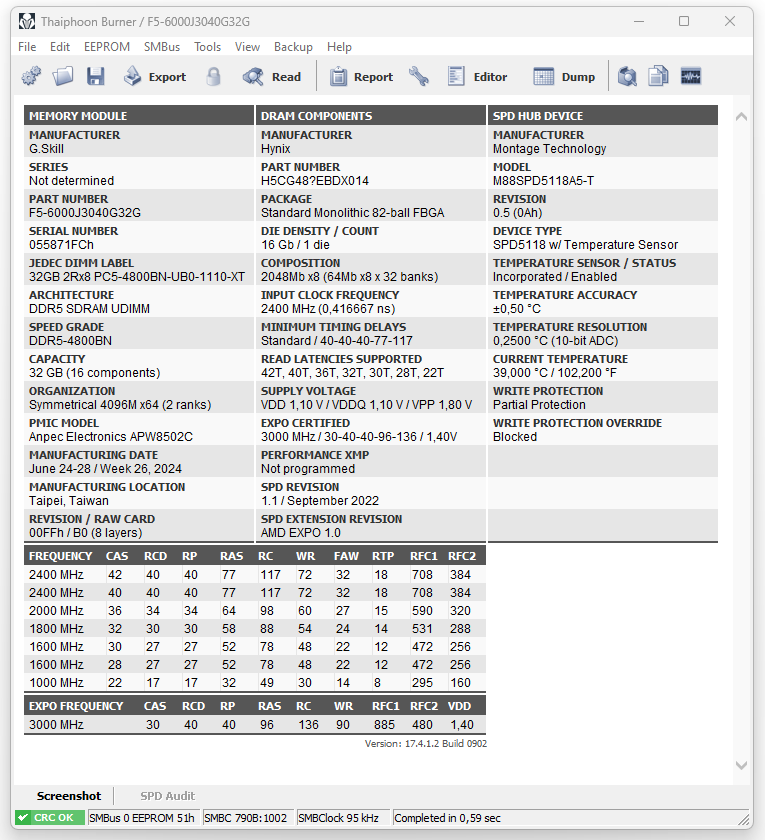Click the SMBClock 95 kHz status entry
Viewport: 765px width, 840px height.
(x=341, y=818)
